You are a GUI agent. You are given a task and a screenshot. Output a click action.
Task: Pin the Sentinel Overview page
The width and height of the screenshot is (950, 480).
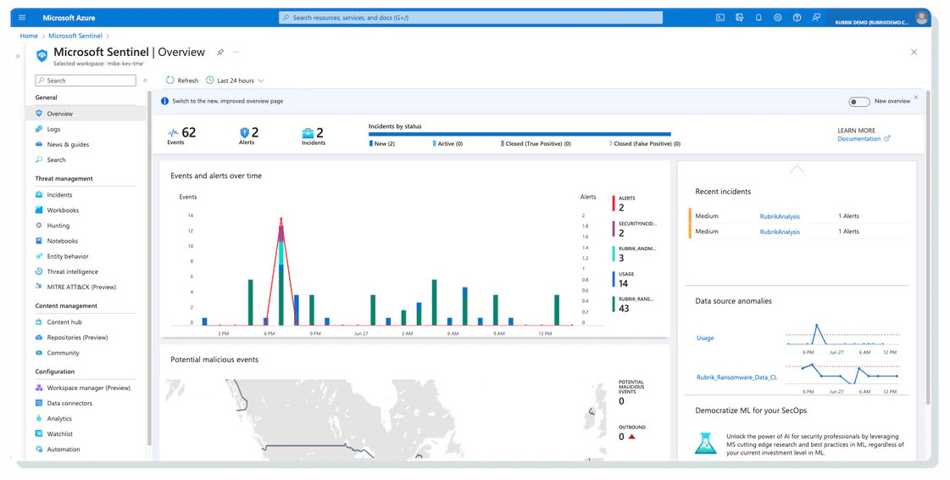pyautogui.click(x=220, y=52)
